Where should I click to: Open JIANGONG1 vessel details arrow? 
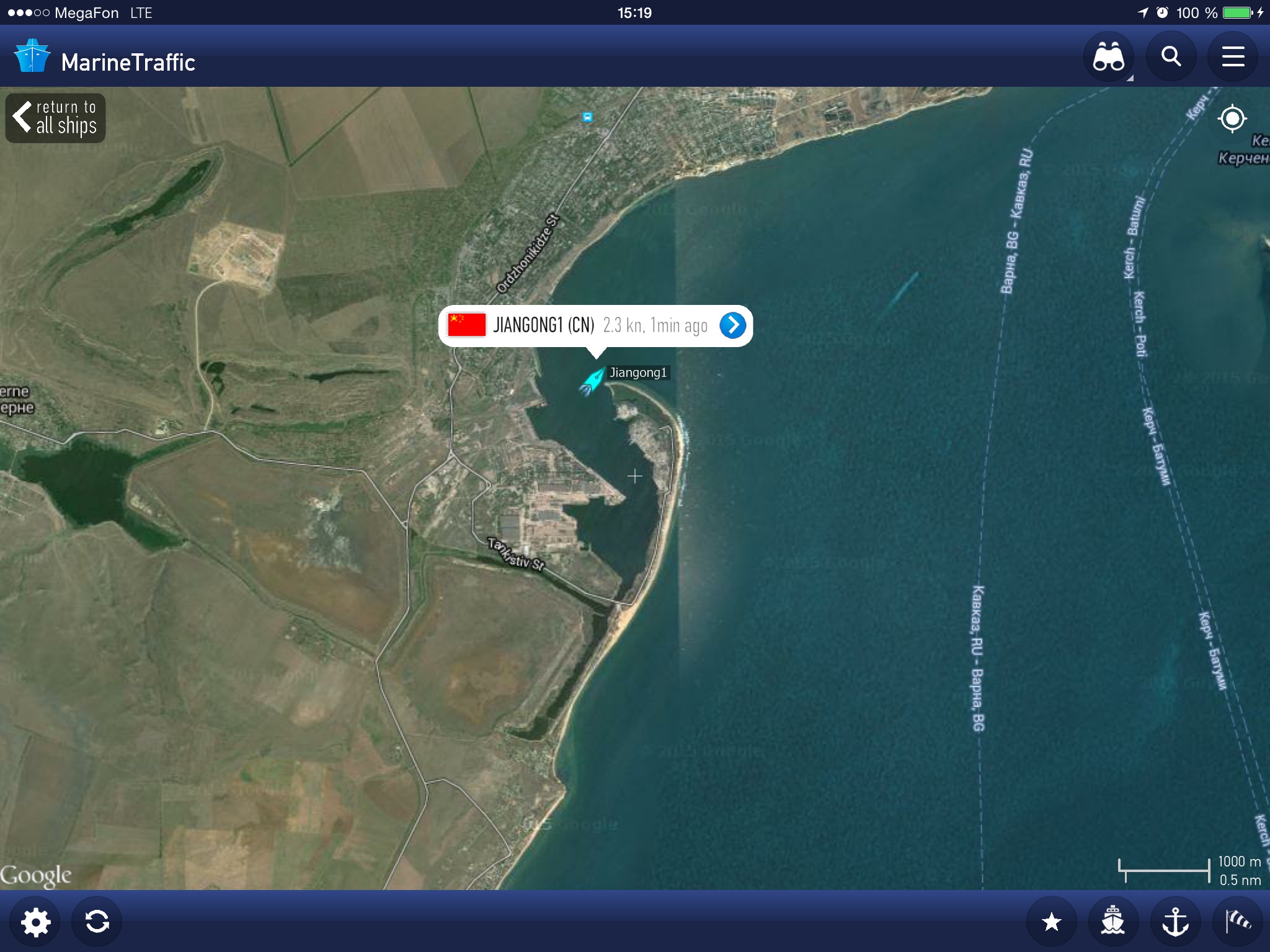click(732, 325)
